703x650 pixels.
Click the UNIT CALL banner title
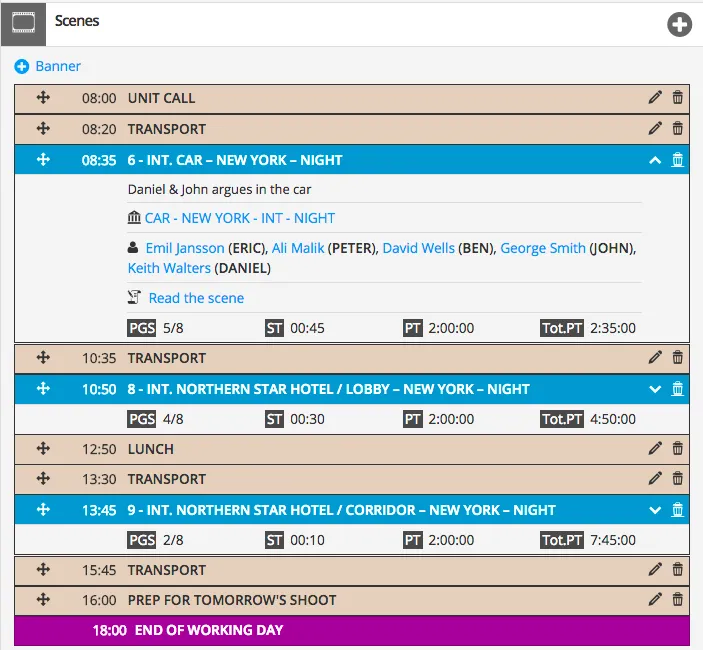pyautogui.click(x=161, y=98)
